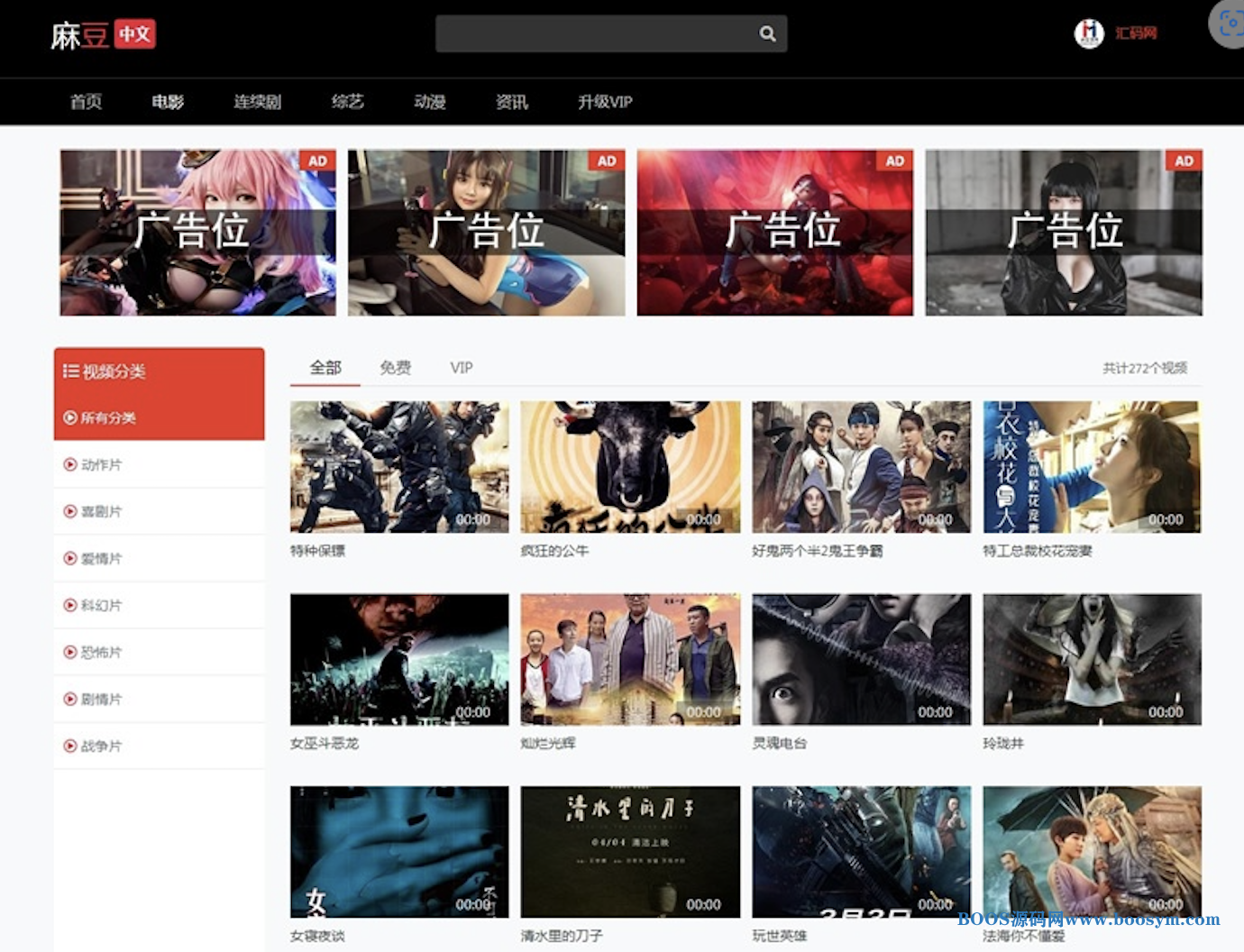
Task: Open the 升级VIP navigation item
Action: [605, 102]
